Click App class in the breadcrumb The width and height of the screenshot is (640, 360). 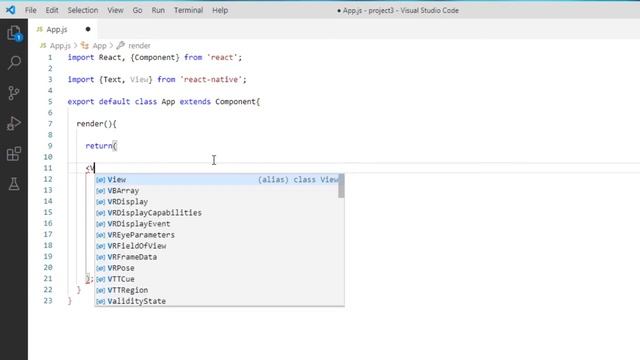(x=99, y=46)
